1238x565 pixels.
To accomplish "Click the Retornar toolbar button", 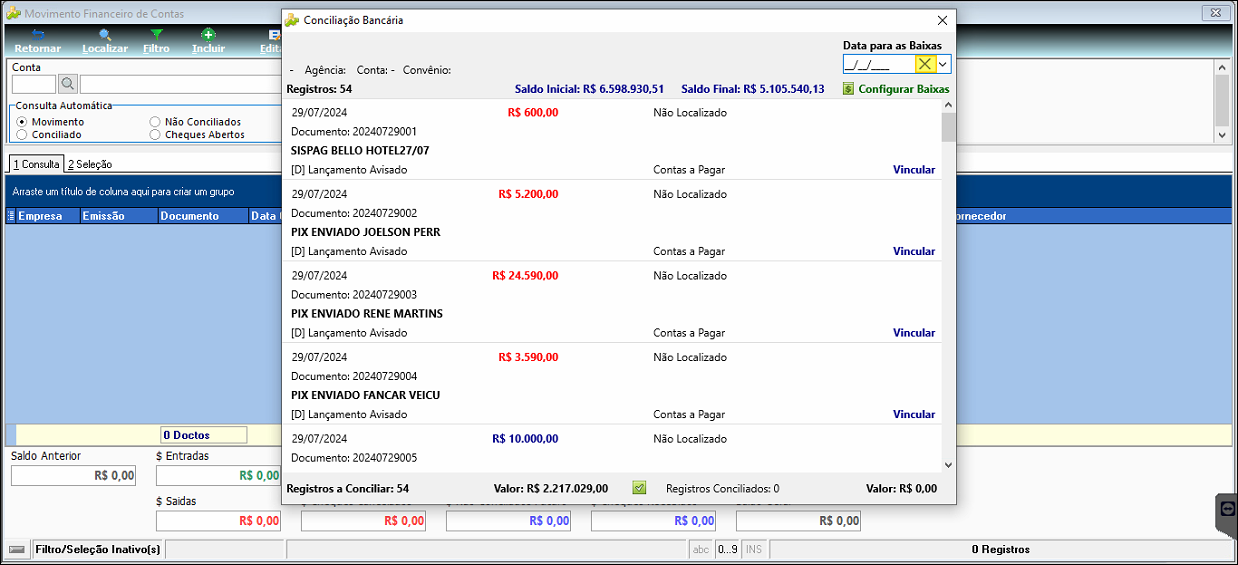I will pos(37,41).
